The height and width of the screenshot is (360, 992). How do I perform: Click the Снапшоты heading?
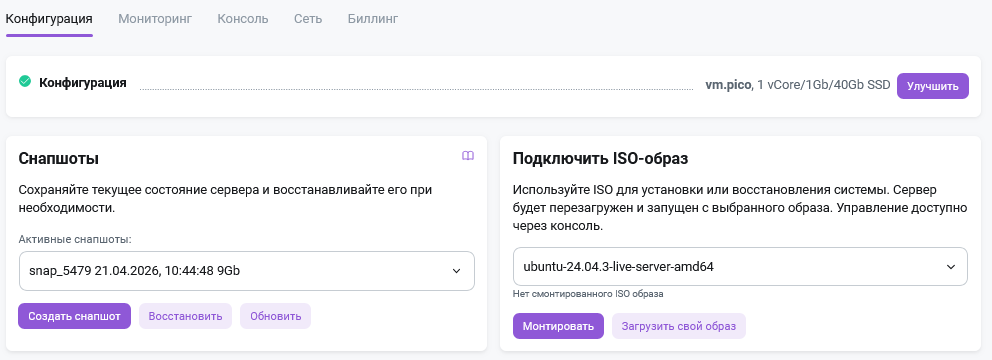pyautogui.click(x=59, y=158)
